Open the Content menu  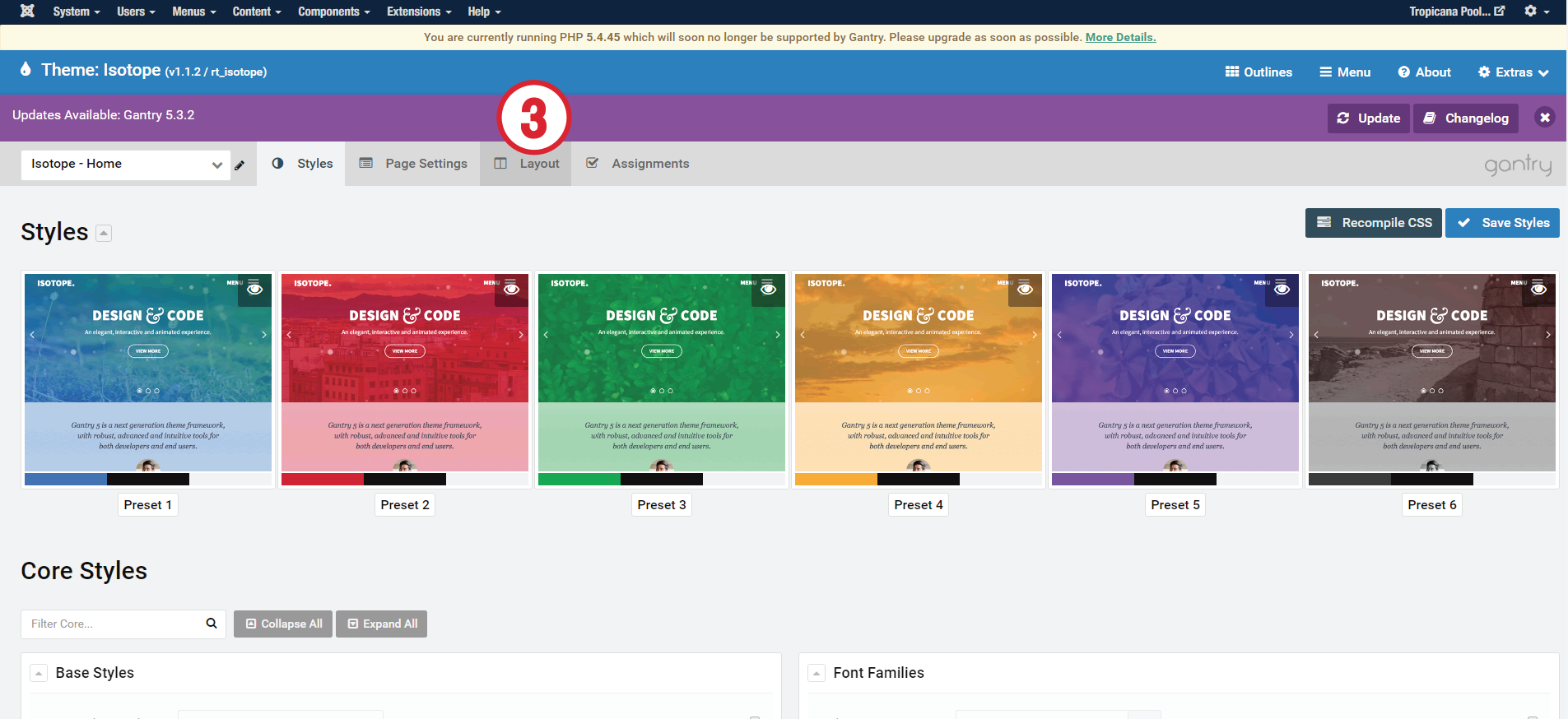coord(257,12)
